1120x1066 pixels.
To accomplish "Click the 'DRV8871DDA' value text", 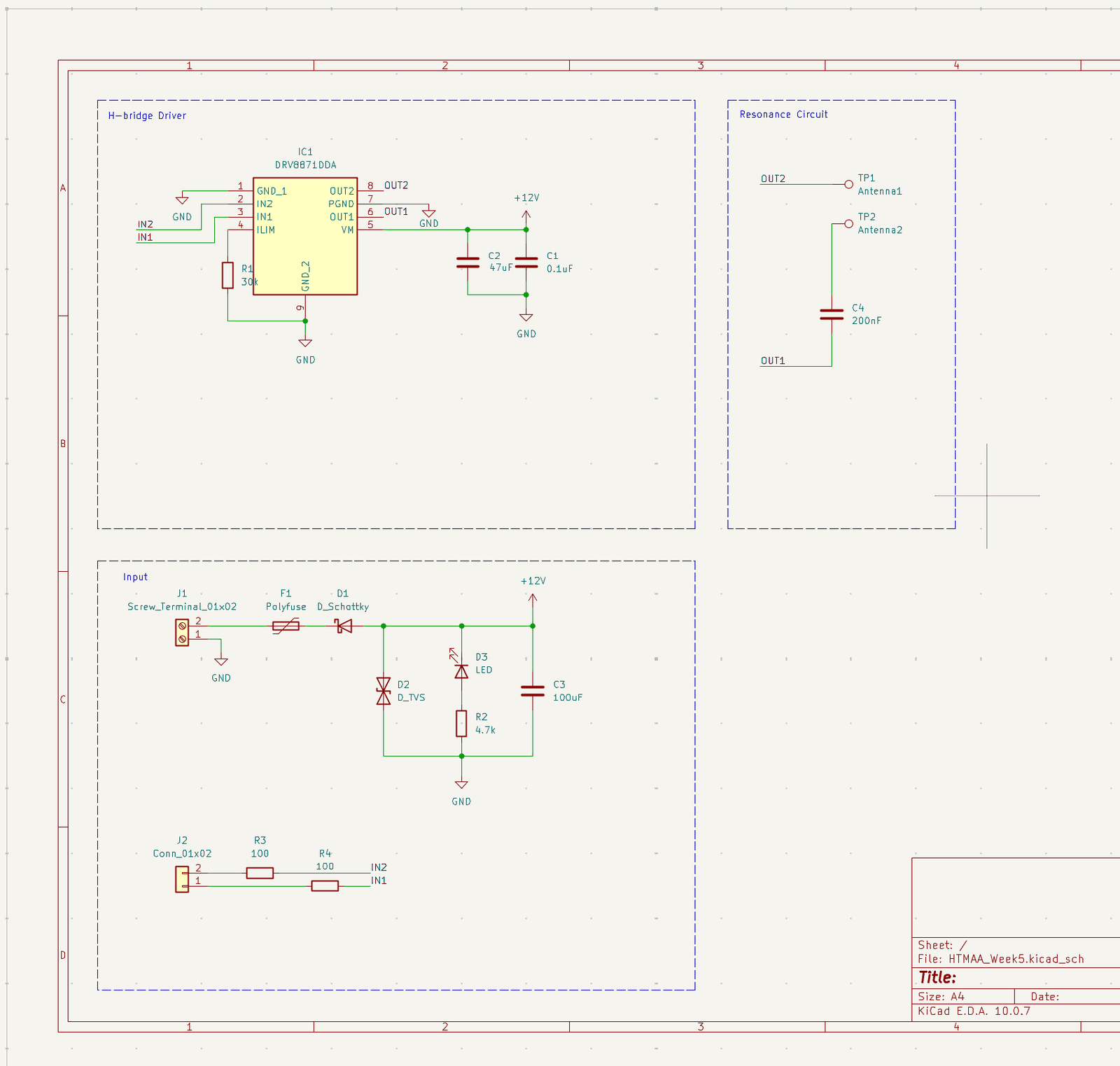I will pos(305,165).
